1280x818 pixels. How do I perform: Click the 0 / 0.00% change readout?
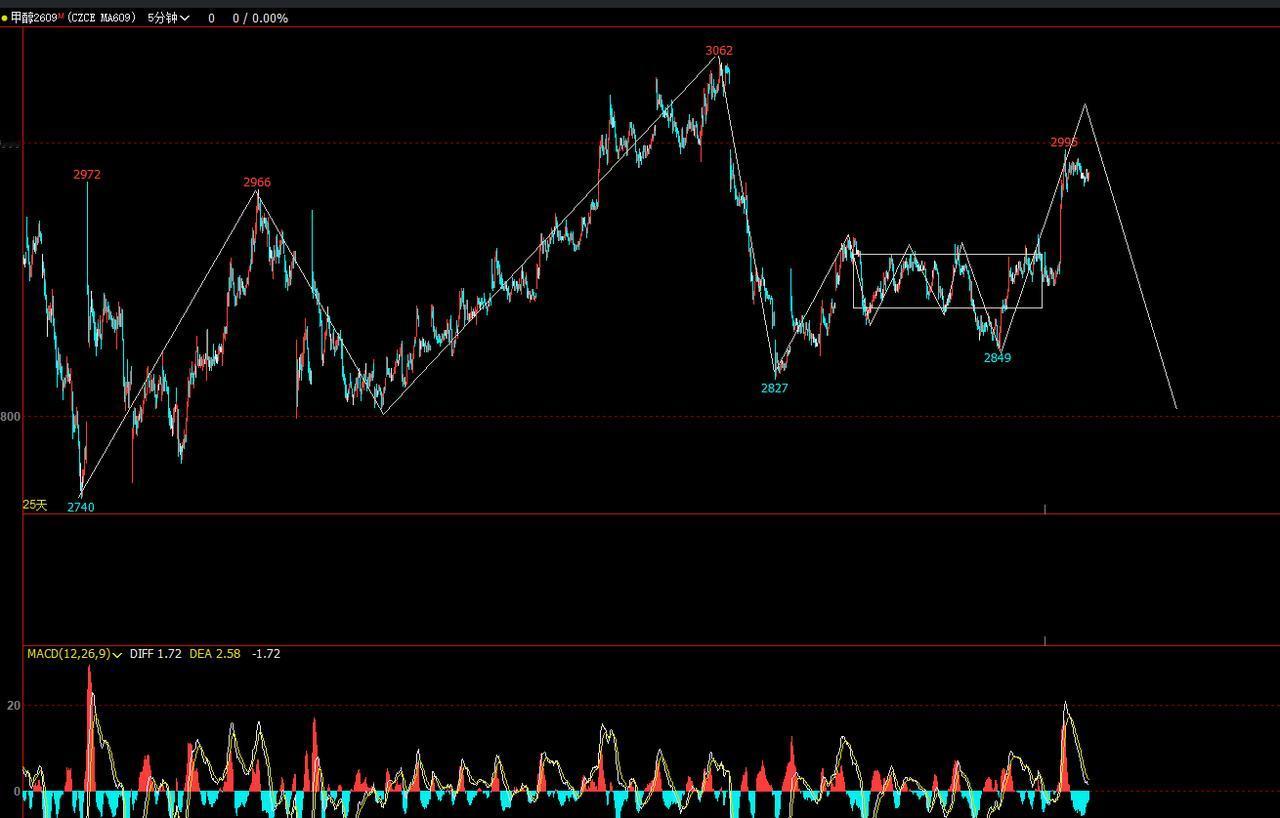coord(260,18)
